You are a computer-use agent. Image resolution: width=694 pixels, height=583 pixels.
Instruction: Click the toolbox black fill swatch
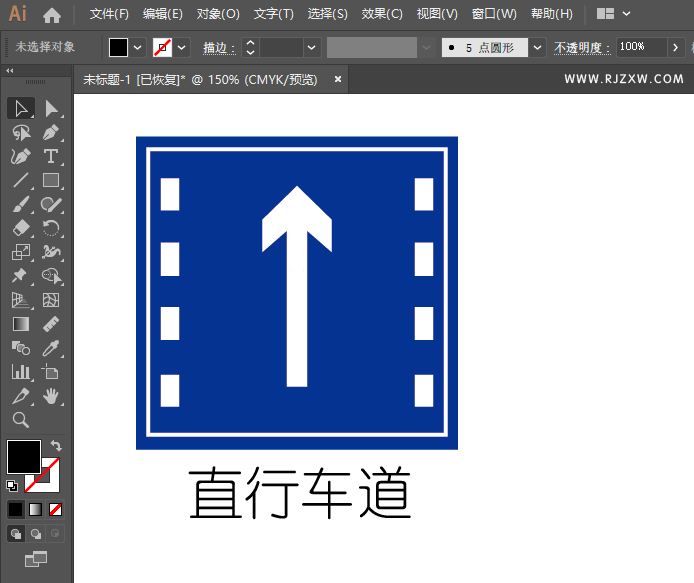point(24,457)
